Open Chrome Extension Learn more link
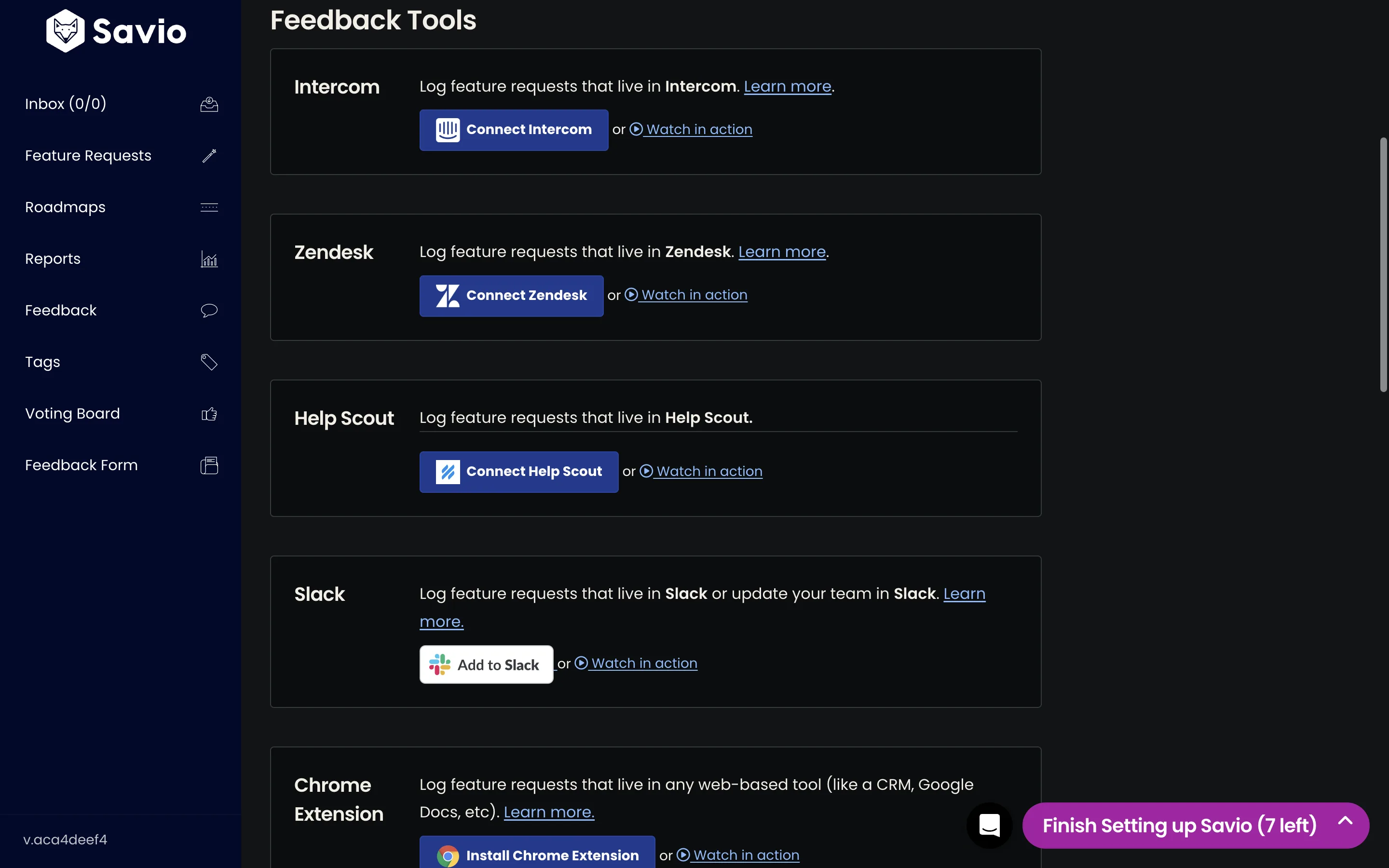 (x=549, y=813)
